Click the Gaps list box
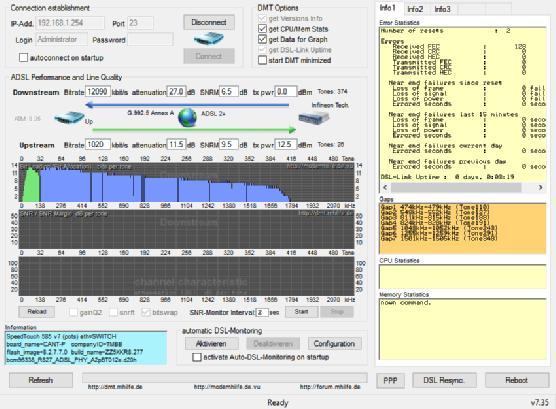 pyautogui.click(x=462, y=228)
